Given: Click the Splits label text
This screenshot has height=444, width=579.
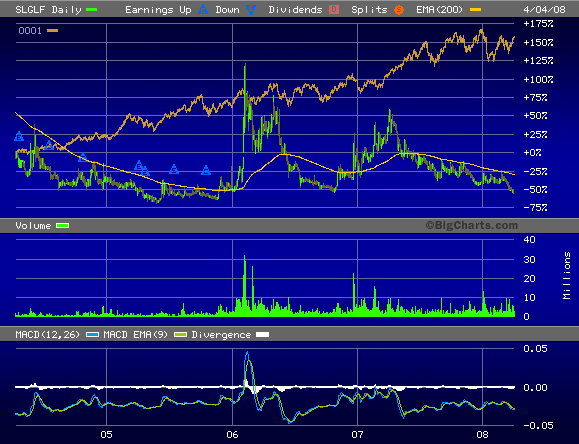Looking at the screenshot, I should click(x=369, y=10).
